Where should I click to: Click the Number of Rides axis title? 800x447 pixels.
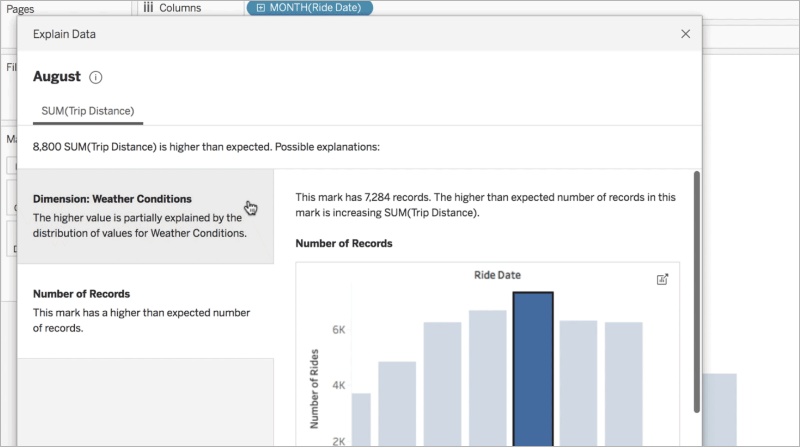point(314,388)
